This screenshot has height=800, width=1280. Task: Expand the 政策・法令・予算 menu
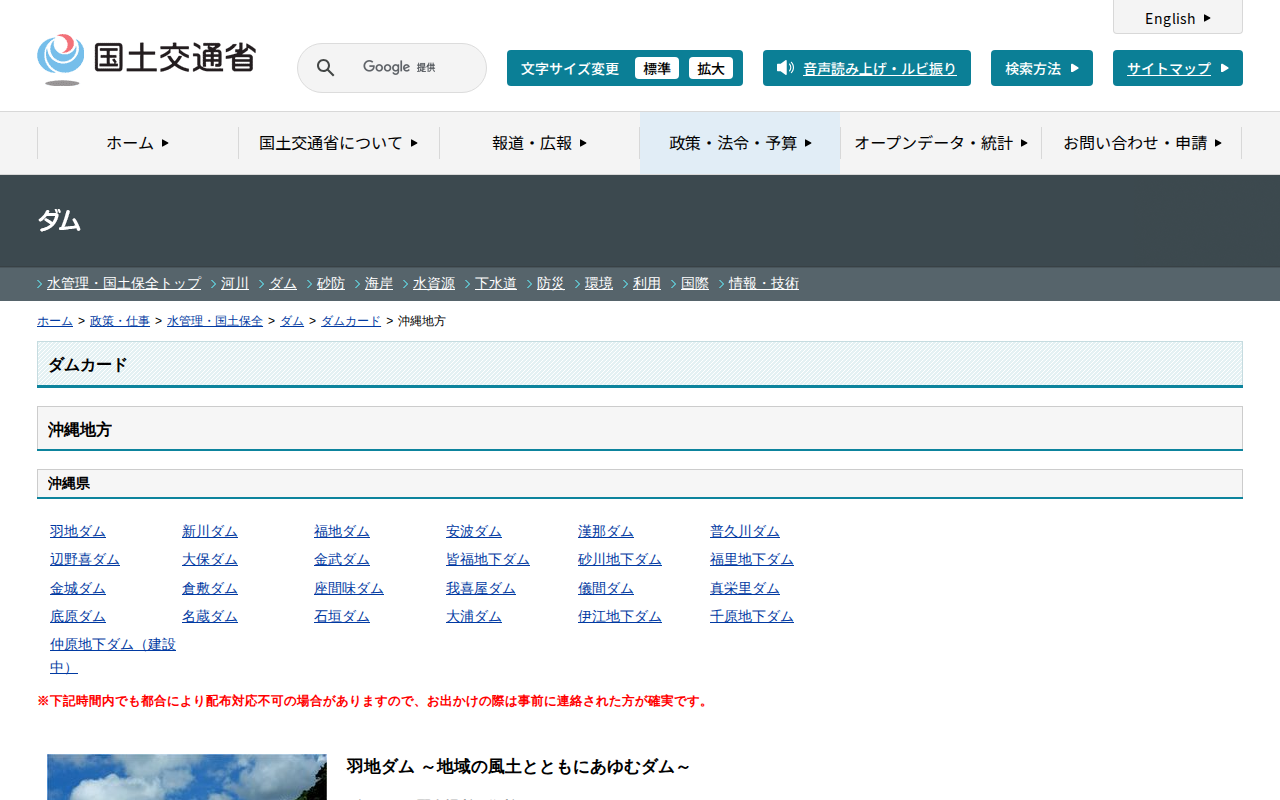pos(740,143)
